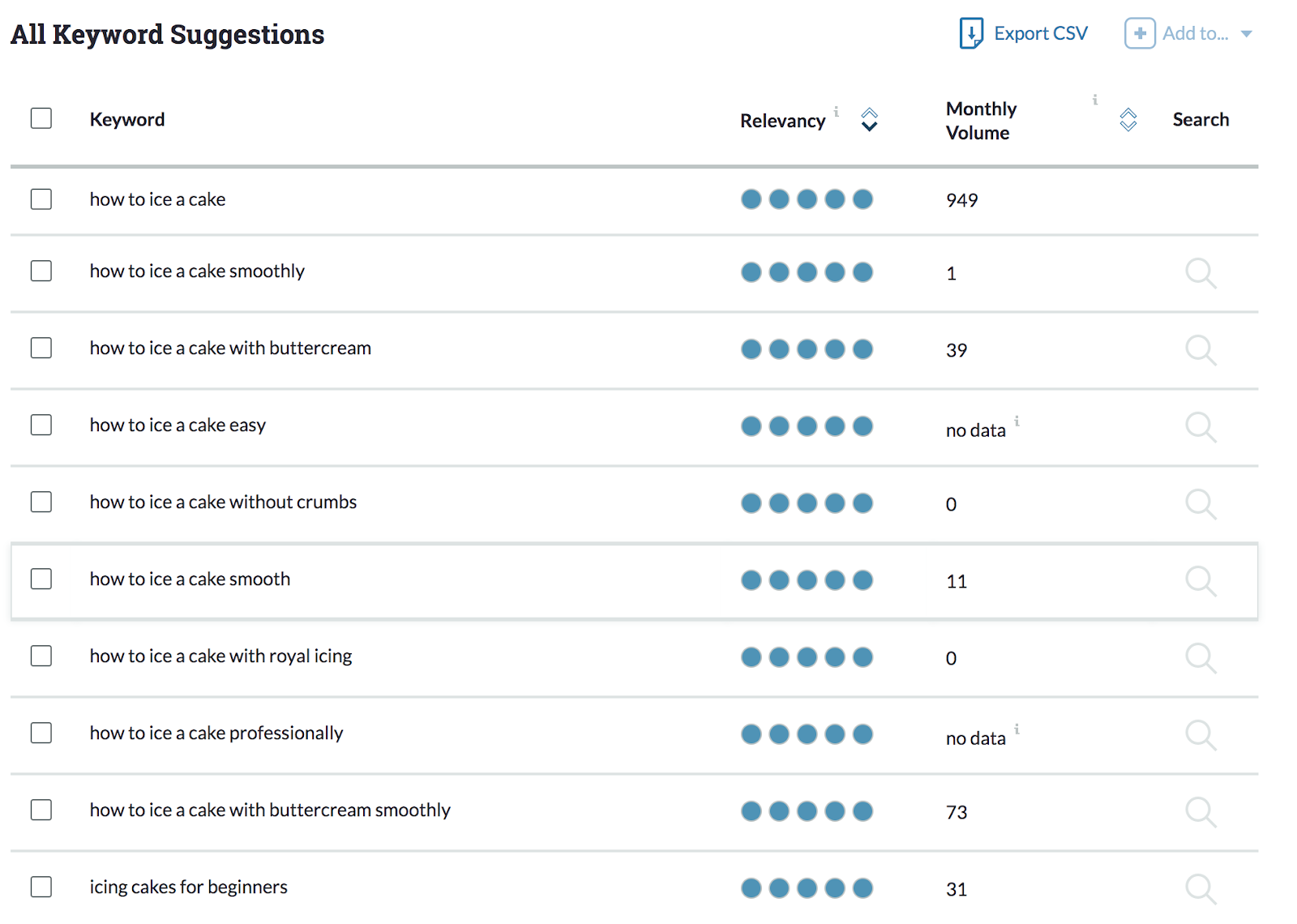This screenshot has height=924, width=1297.
Task: Toggle the select-all checkbox in header
Action: point(41,118)
